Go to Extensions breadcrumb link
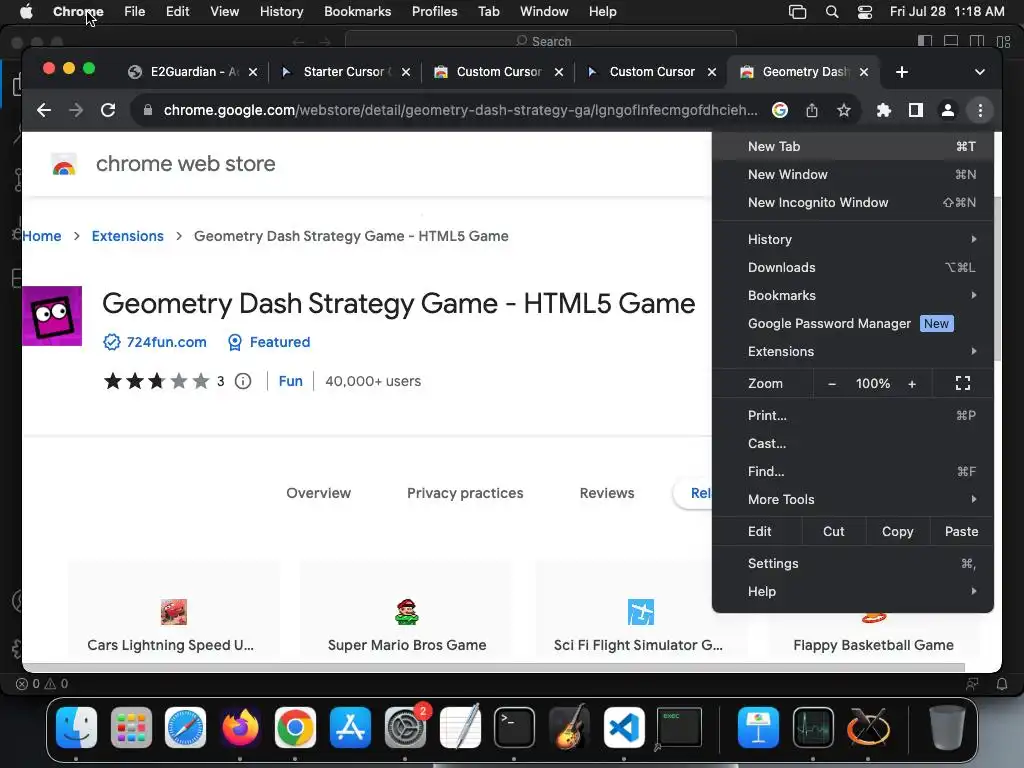 click(127, 236)
